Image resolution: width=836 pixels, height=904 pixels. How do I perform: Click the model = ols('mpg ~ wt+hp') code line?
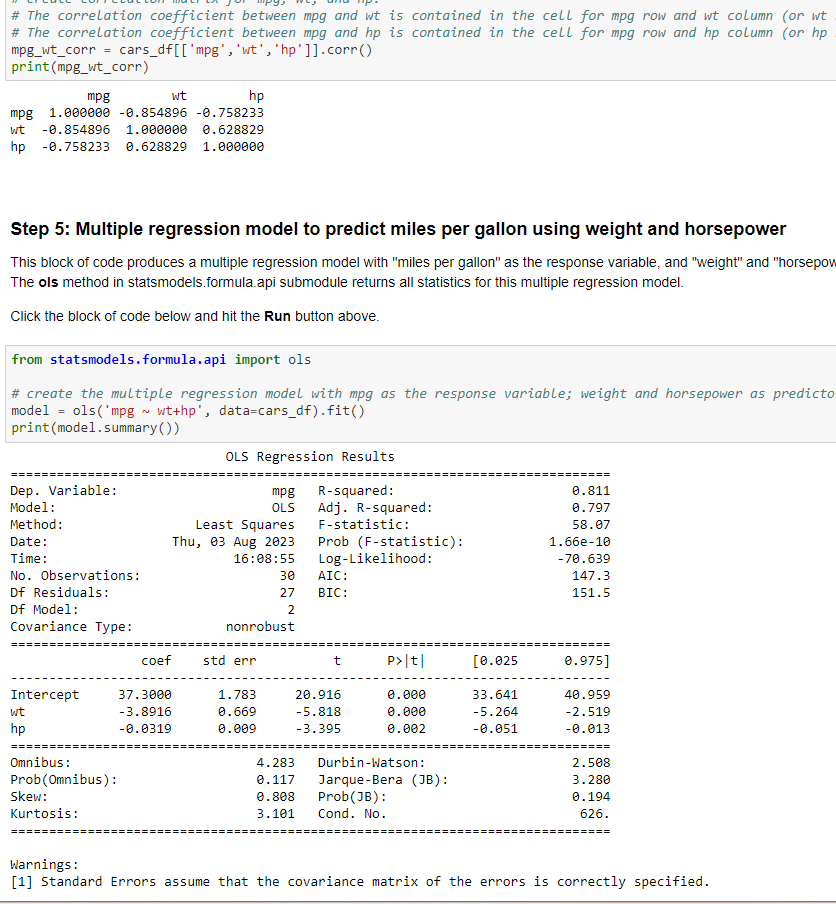188,411
